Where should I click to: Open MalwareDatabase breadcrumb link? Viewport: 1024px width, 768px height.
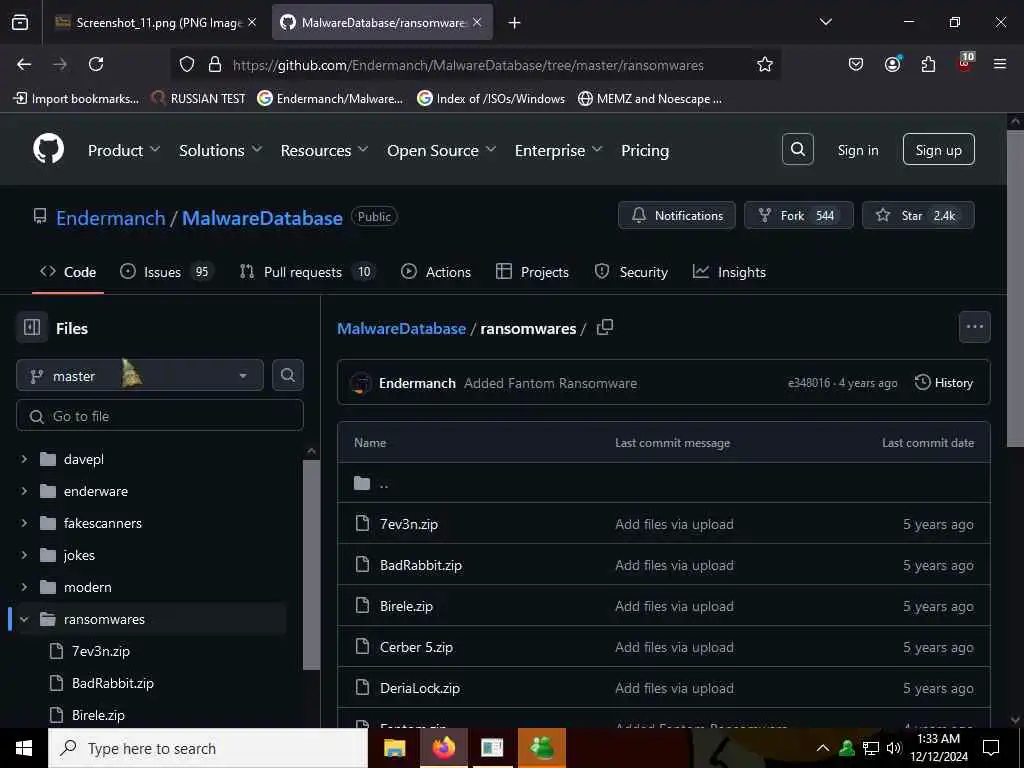(401, 328)
